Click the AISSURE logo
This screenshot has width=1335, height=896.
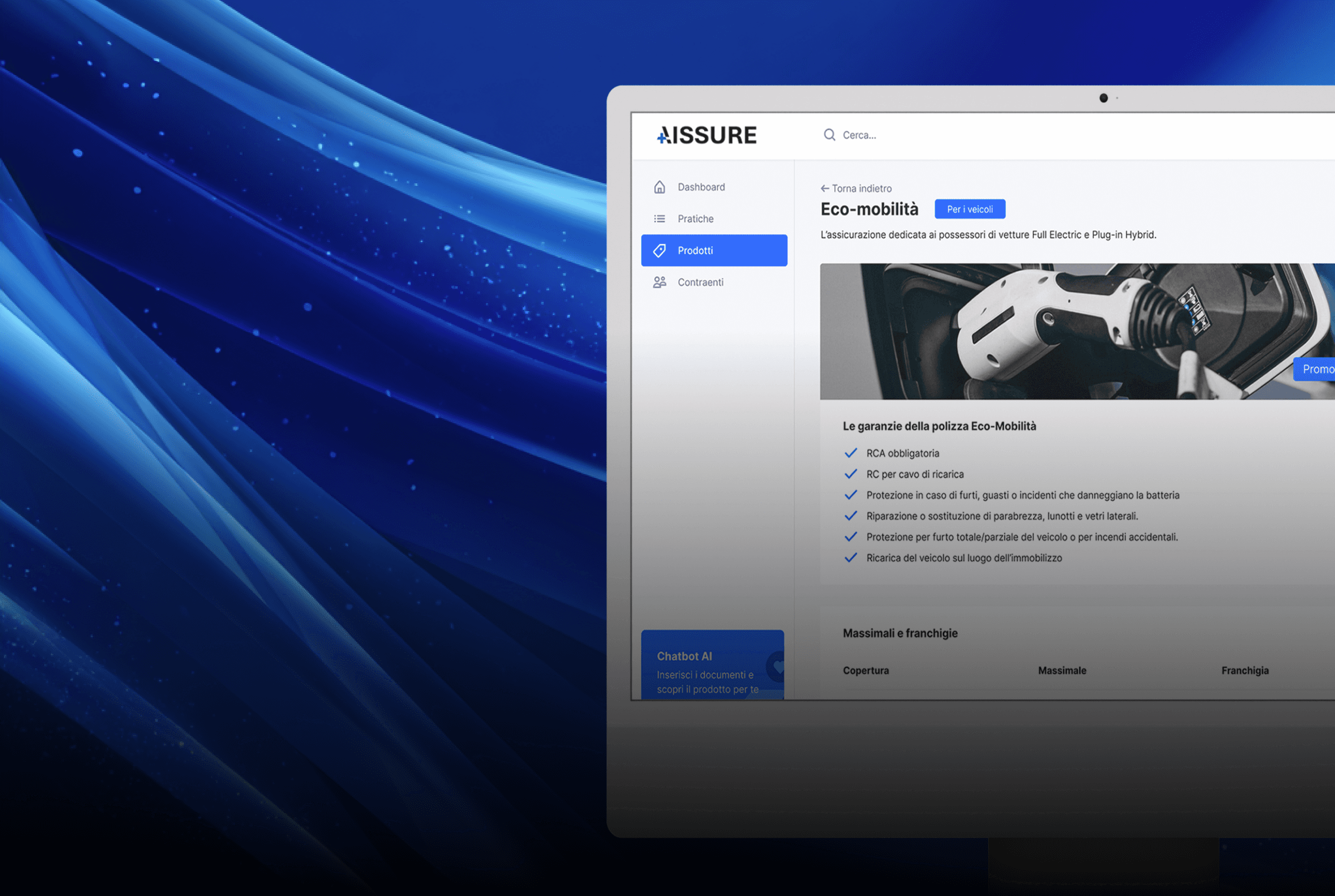[x=707, y=136]
